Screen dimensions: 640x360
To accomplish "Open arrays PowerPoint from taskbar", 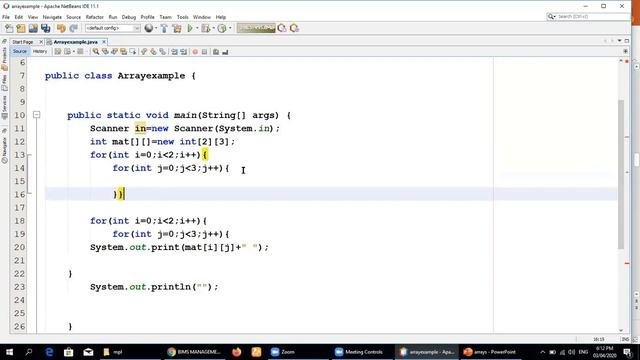I will [490, 352].
